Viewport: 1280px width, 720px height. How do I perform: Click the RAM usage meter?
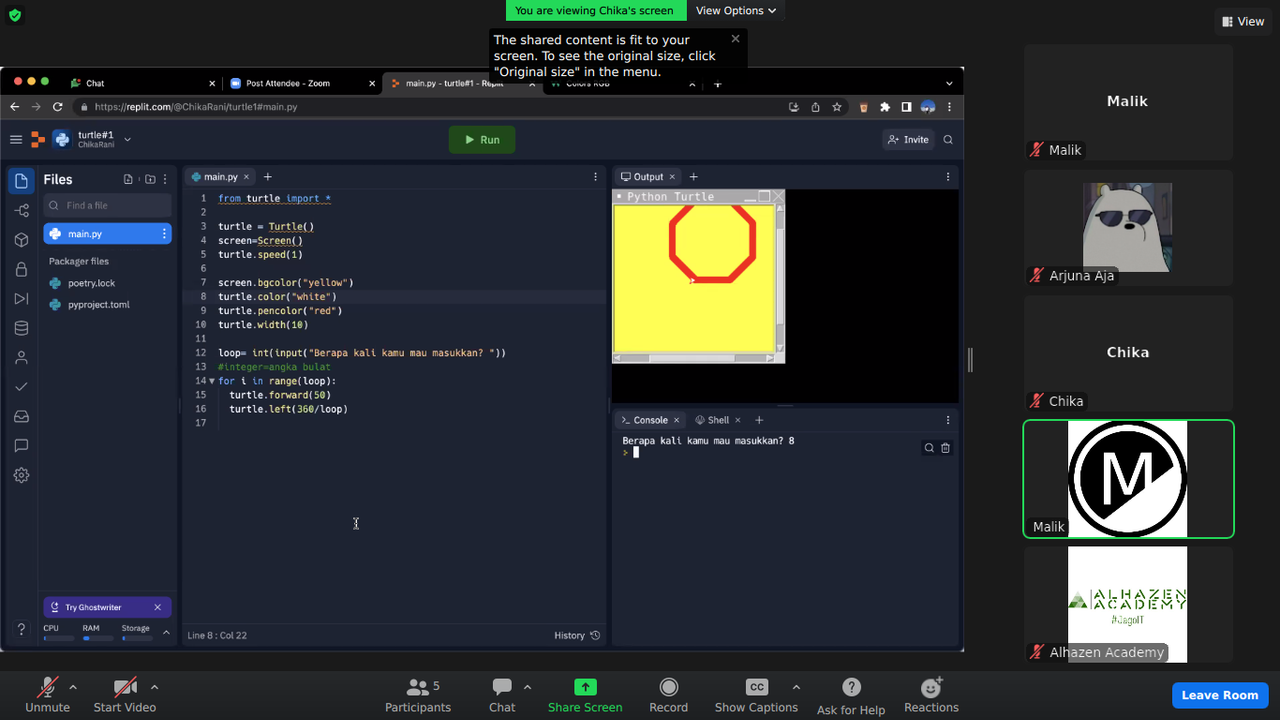tap(94, 635)
